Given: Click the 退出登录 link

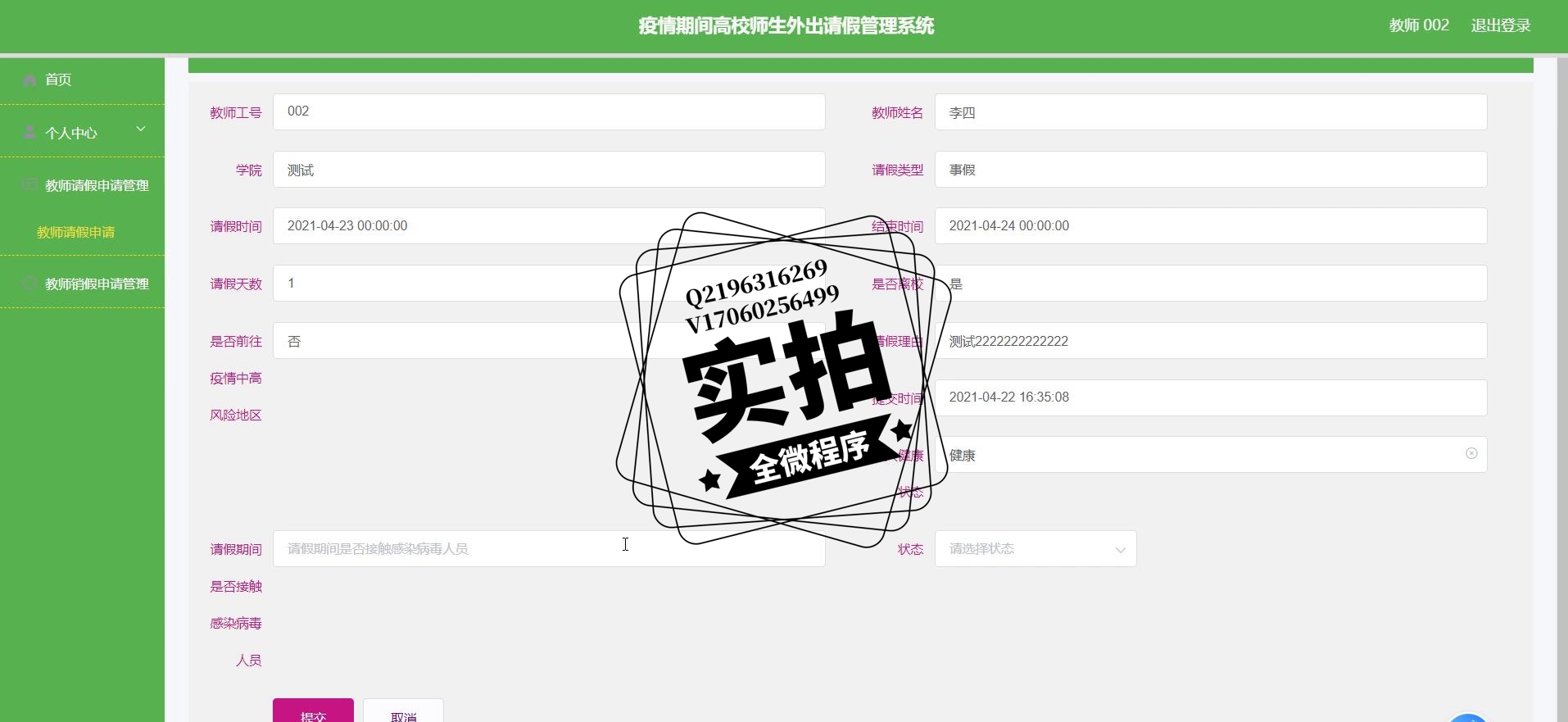Looking at the screenshot, I should point(1501,25).
